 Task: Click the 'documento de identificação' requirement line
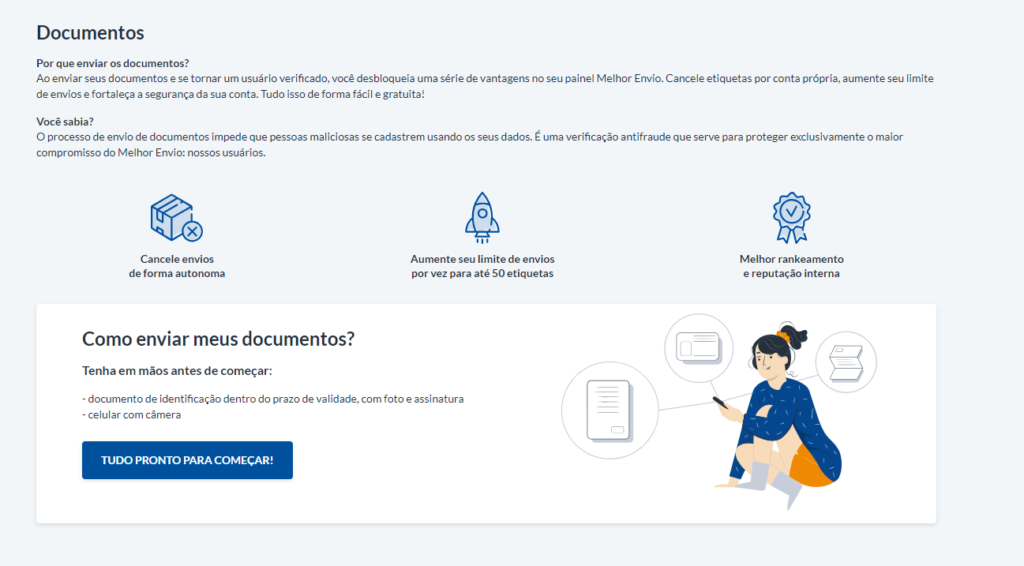273,399
